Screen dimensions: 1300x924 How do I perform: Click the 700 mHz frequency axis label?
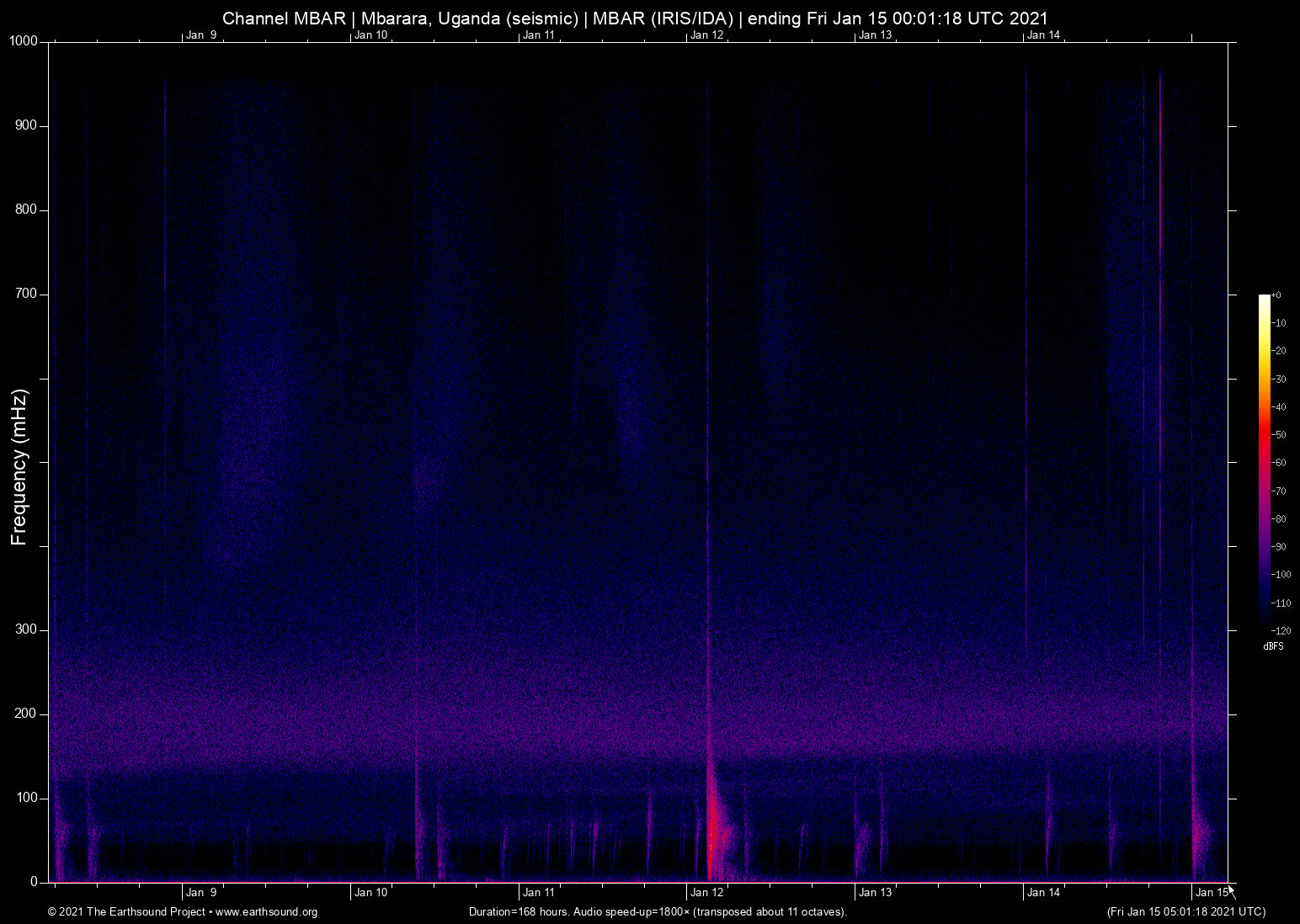(26, 295)
